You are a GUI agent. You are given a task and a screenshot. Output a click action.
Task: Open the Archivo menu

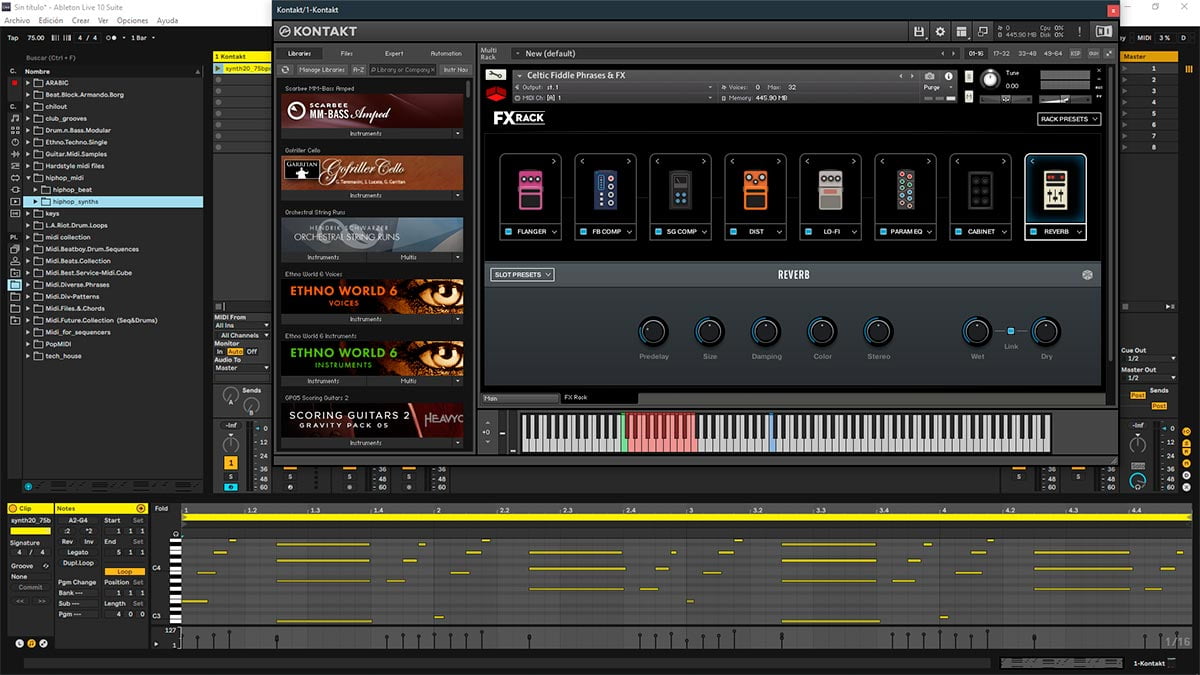(x=17, y=20)
